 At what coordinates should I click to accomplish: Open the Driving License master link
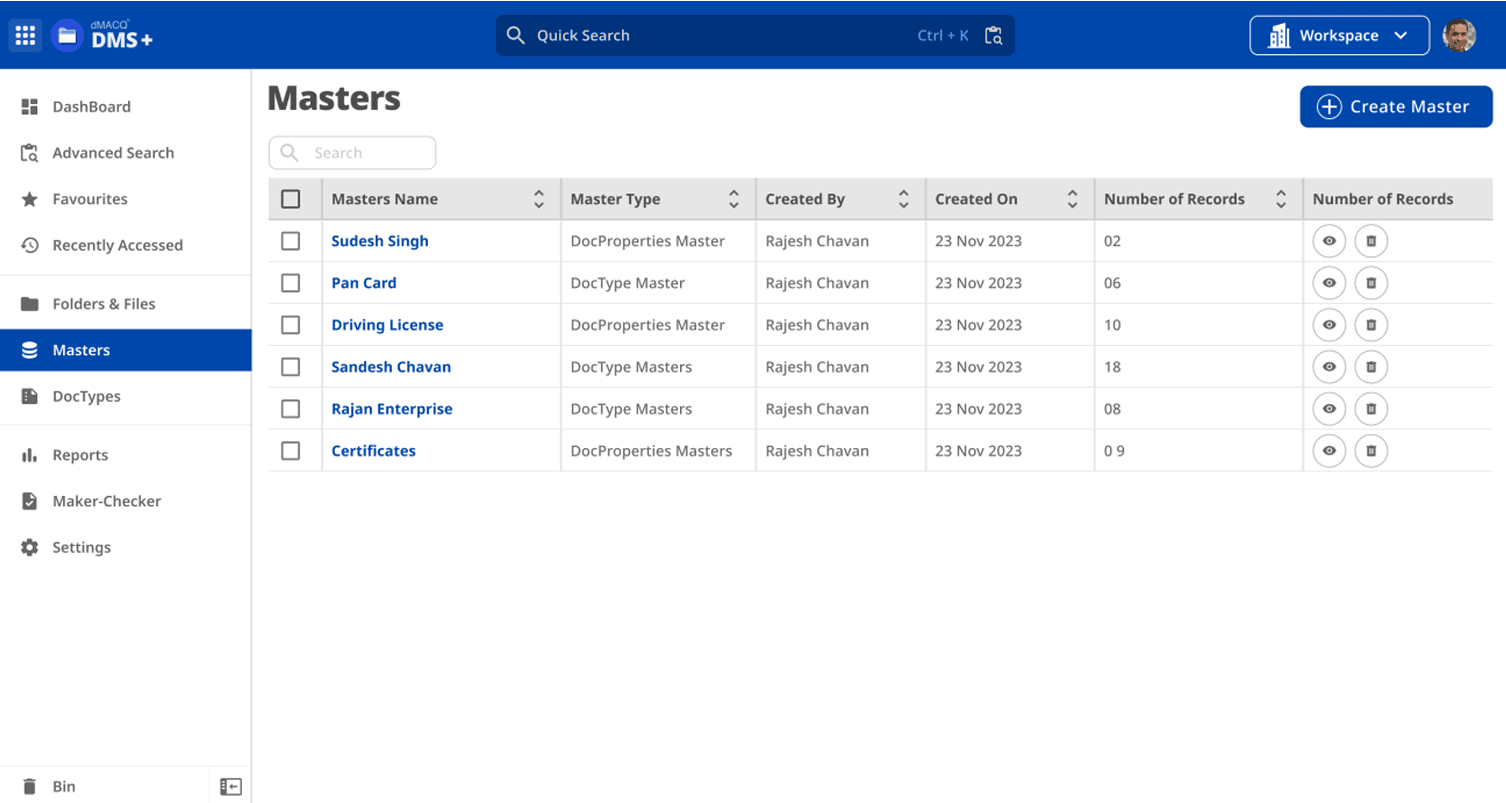click(387, 325)
